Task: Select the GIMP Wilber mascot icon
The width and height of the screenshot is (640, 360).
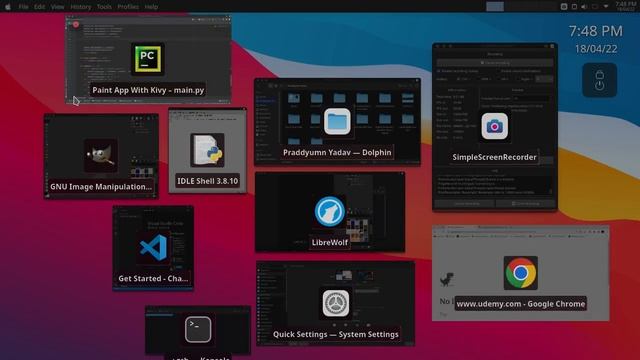Action: 101,156
